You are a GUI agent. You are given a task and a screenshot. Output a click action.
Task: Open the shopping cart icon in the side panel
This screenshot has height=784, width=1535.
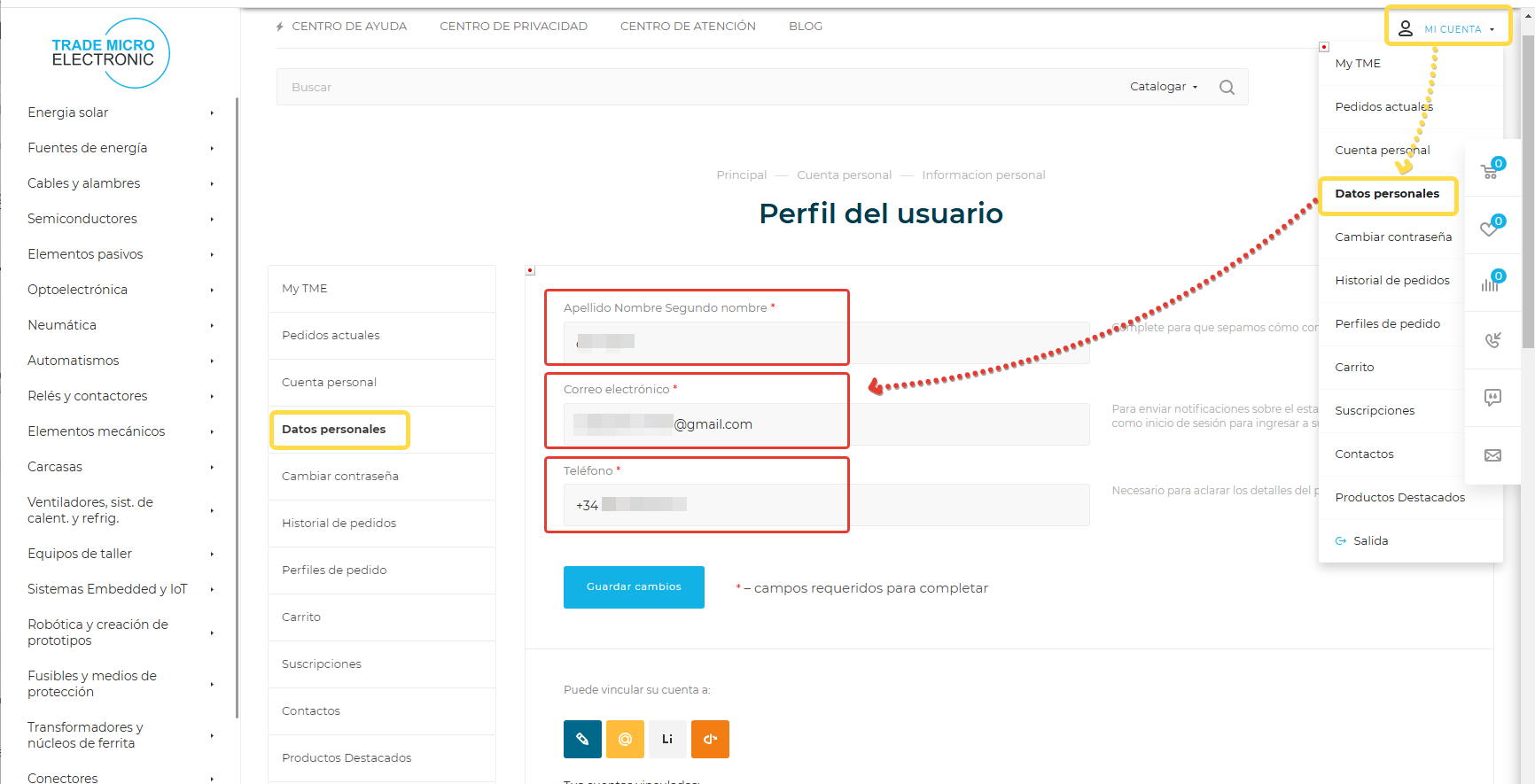1492,170
